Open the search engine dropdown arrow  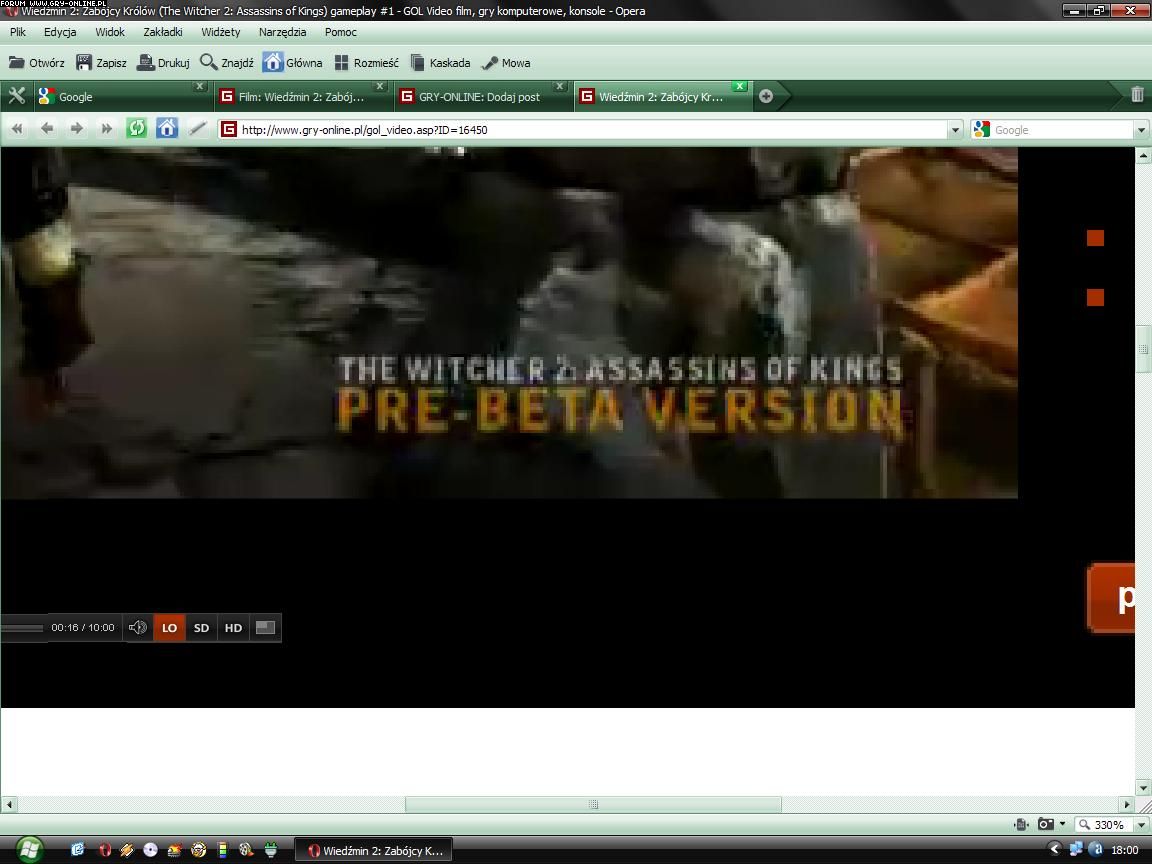pyautogui.click(x=1141, y=130)
